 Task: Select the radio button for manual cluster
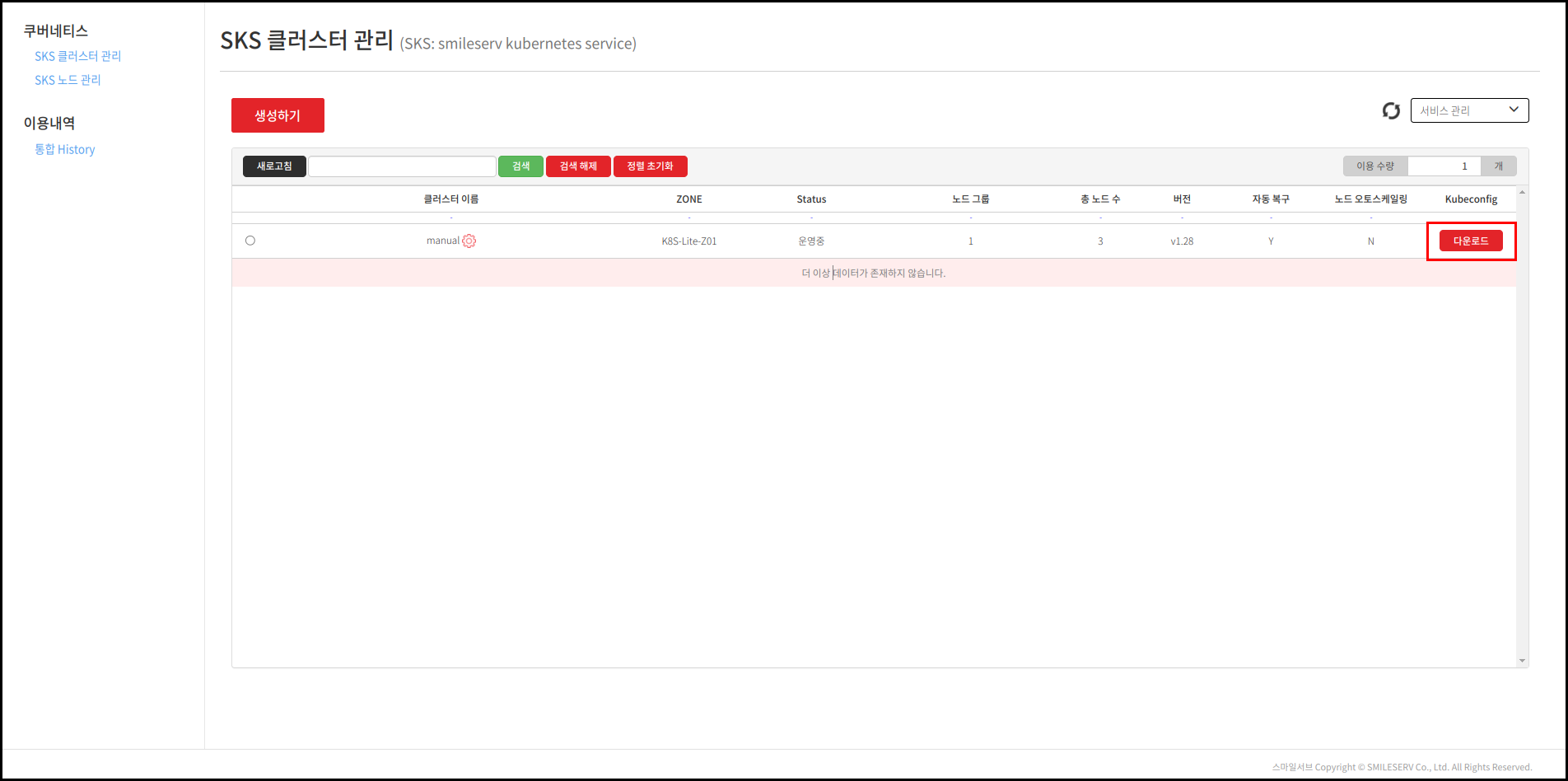(x=250, y=241)
